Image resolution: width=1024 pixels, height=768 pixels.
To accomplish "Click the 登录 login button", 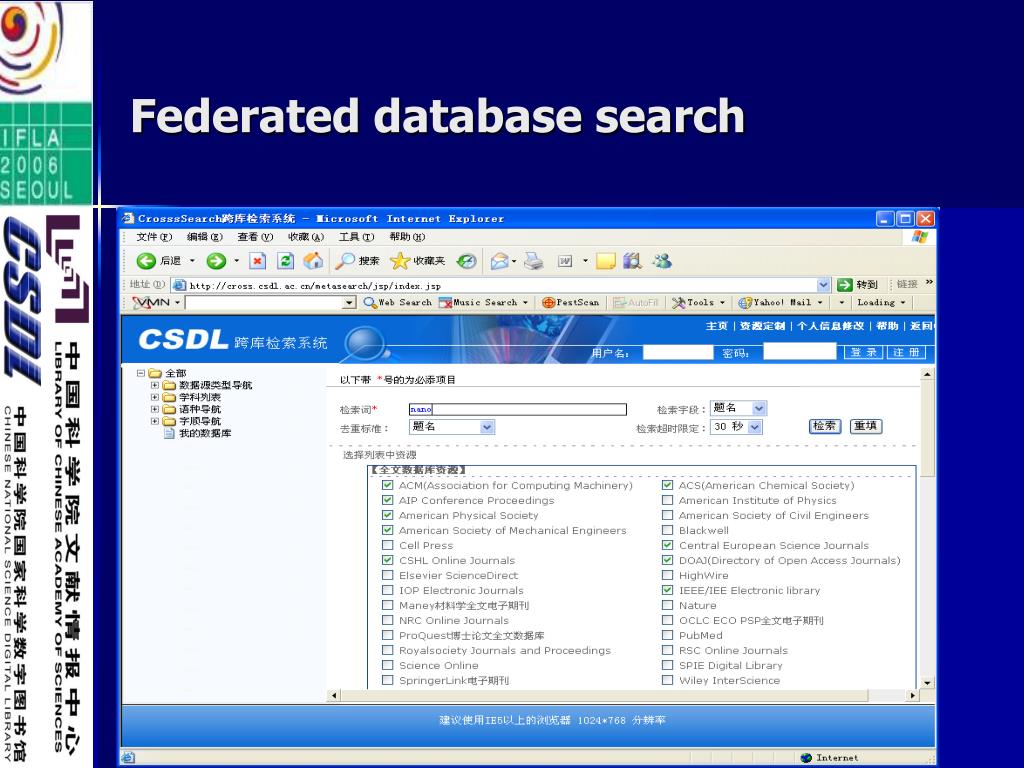I will click(863, 353).
